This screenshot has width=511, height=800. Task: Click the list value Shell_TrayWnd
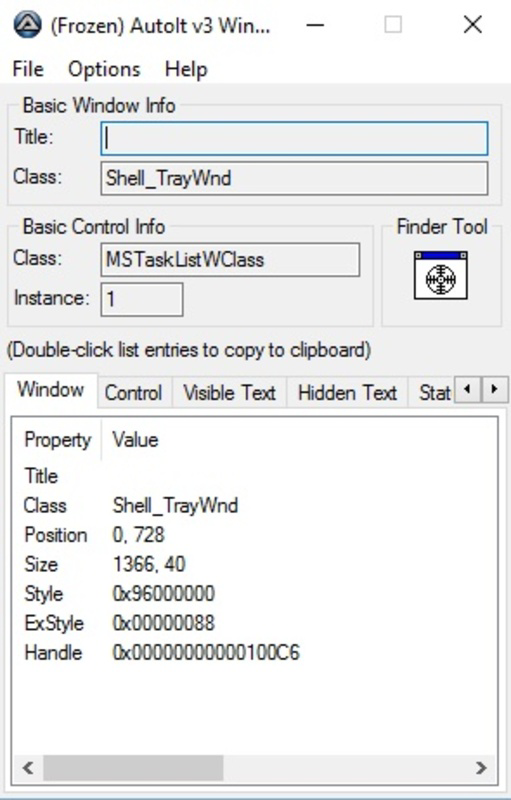tap(175, 506)
